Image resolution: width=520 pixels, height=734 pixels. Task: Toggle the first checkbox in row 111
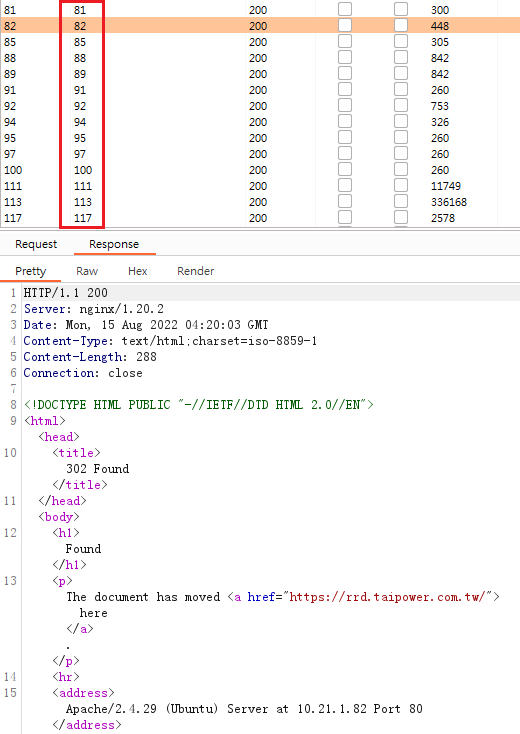(345, 185)
